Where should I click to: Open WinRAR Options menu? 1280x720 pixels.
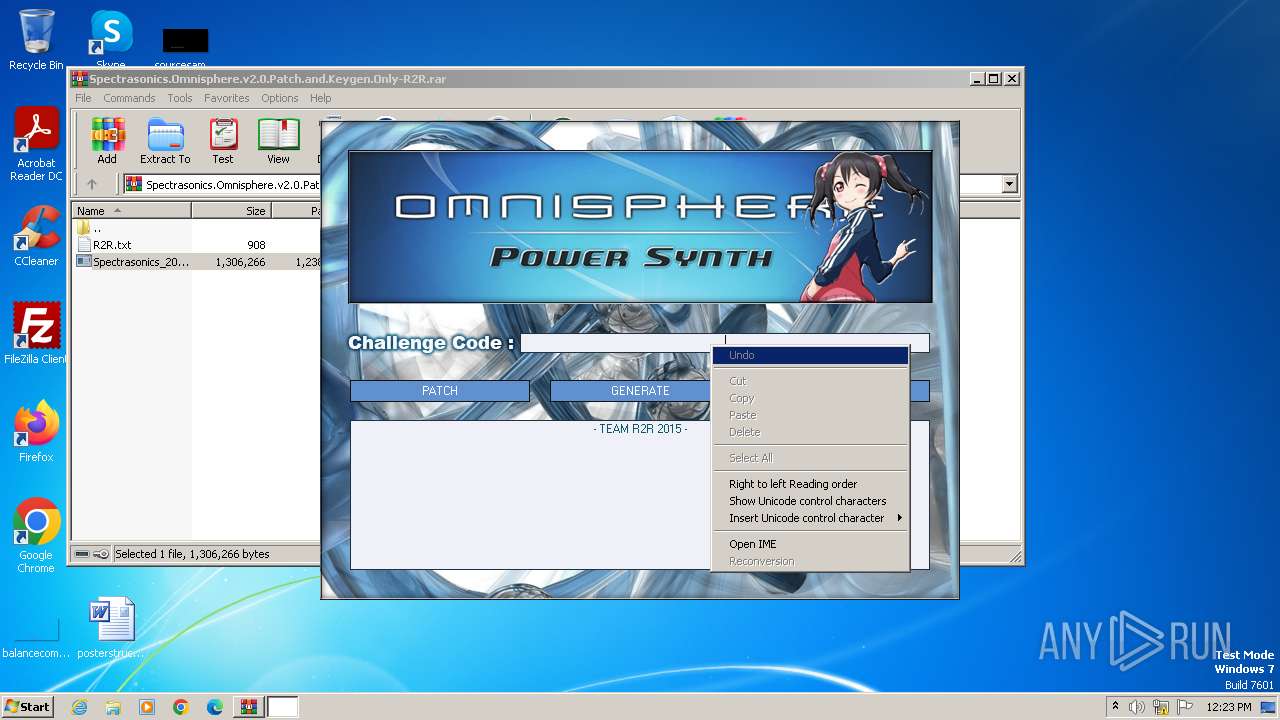pyautogui.click(x=280, y=98)
